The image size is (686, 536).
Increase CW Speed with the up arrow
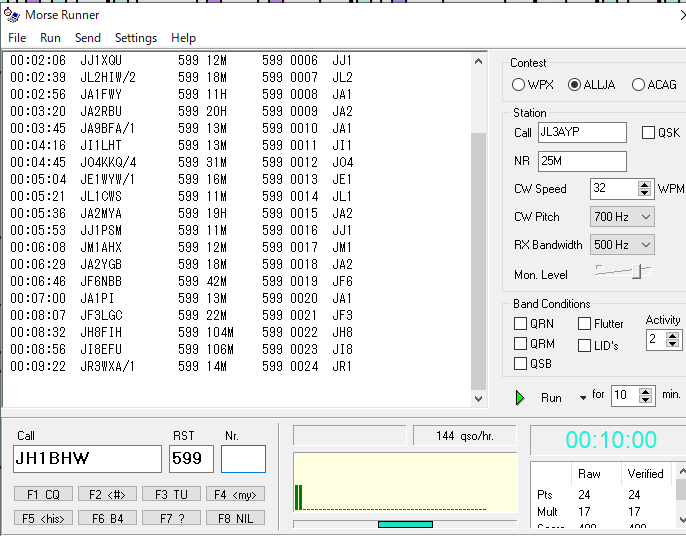[x=645, y=184]
